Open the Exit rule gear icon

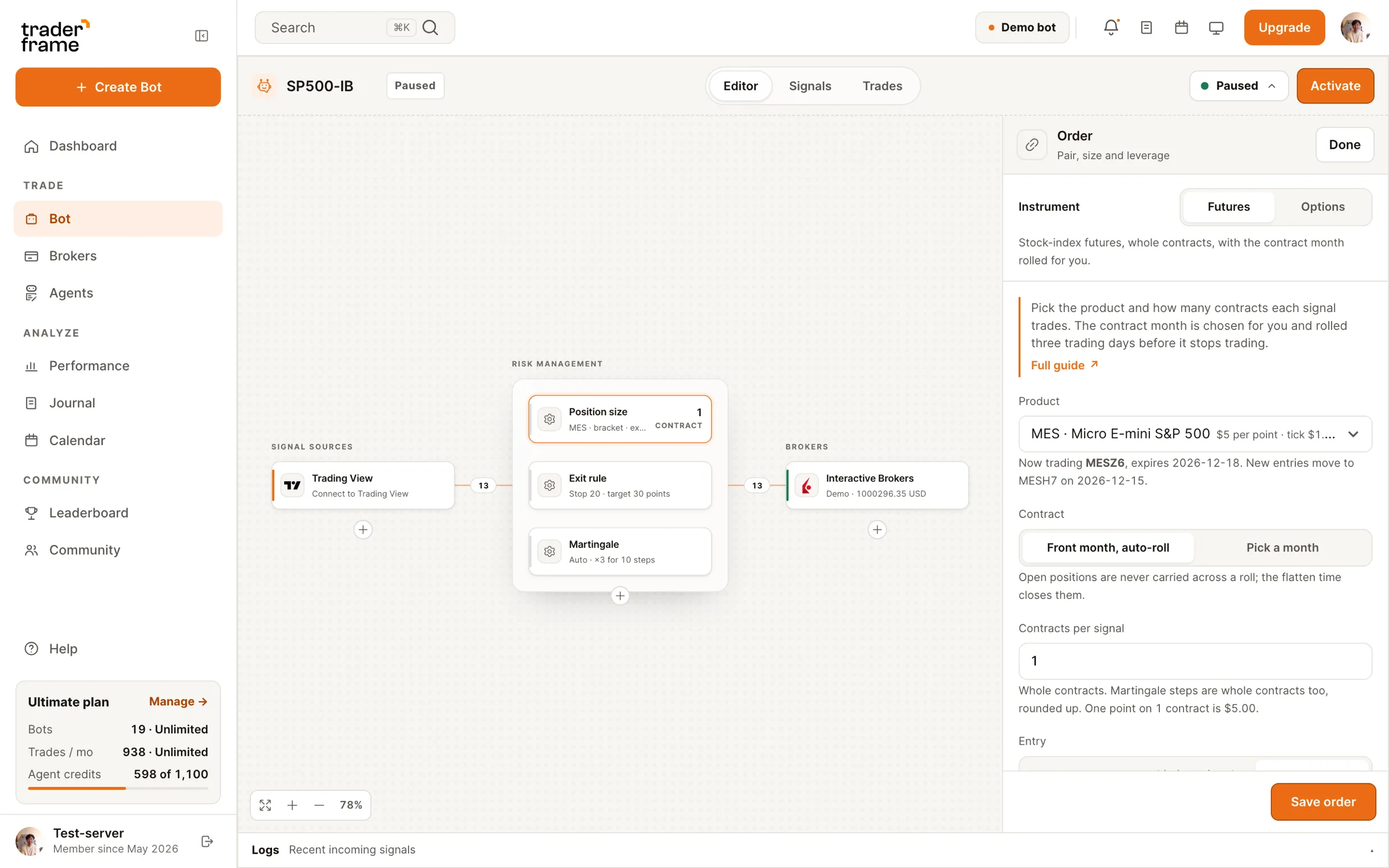point(549,486)
